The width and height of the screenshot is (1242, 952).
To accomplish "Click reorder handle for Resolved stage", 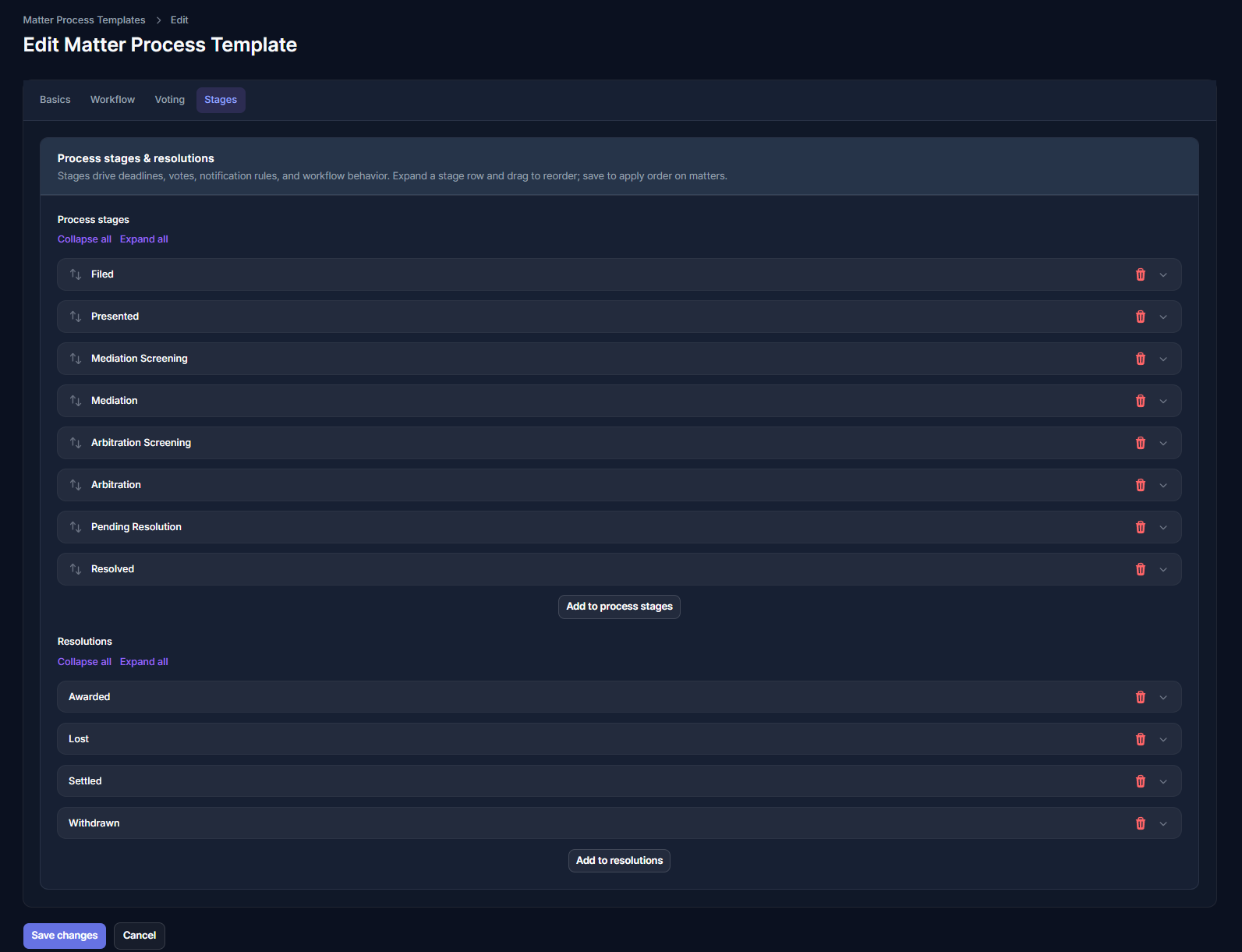I will click(76, 569).
